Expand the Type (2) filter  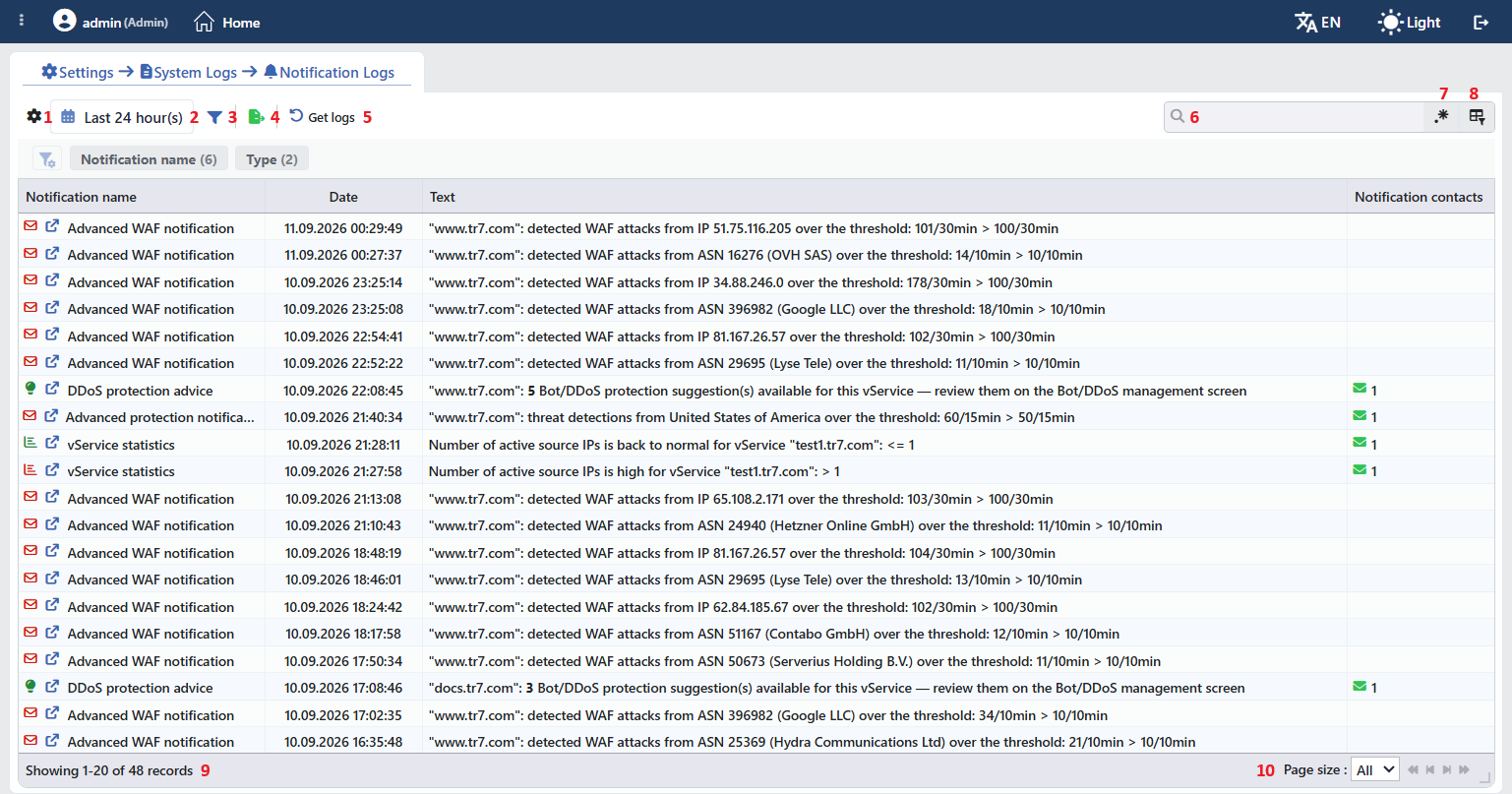(272, 159)
